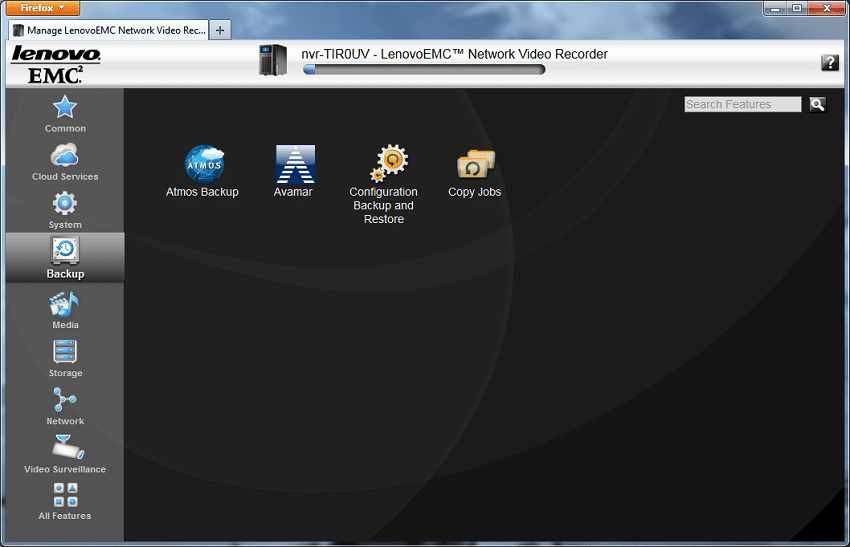Show All Features in sidebar

65,501
